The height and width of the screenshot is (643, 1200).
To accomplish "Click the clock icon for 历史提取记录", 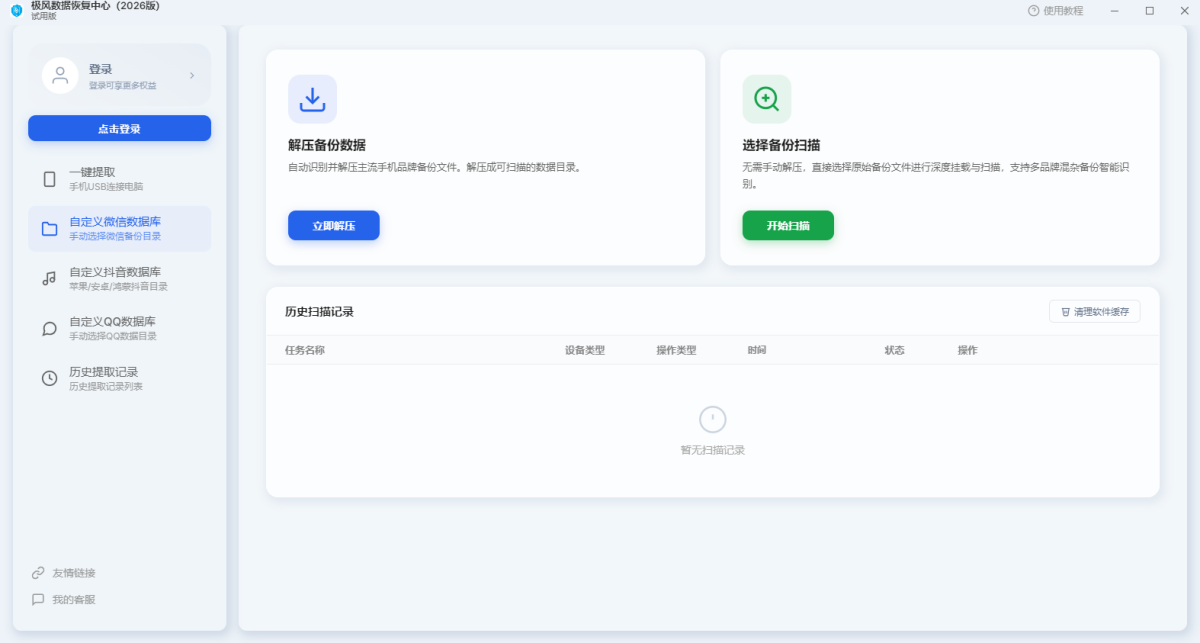I will (49, 379).
